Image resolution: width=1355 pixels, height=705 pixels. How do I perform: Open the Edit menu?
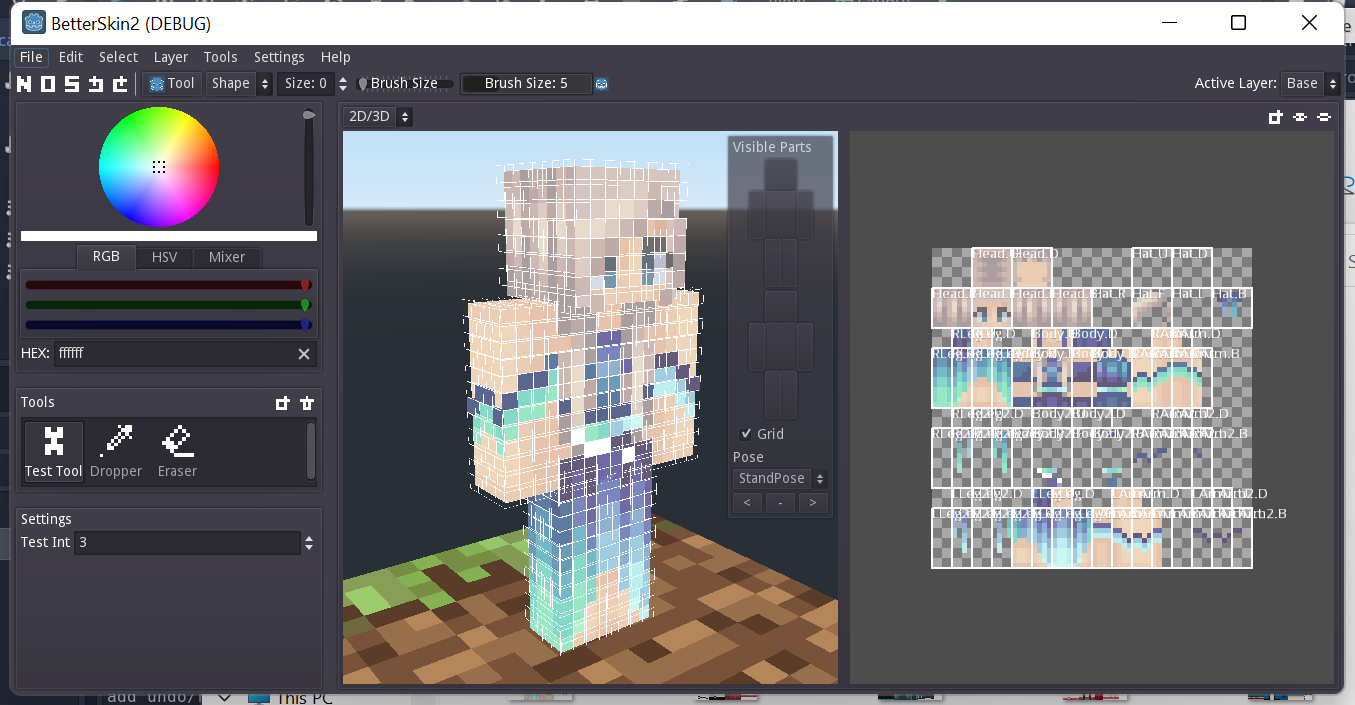click(71, 57)
